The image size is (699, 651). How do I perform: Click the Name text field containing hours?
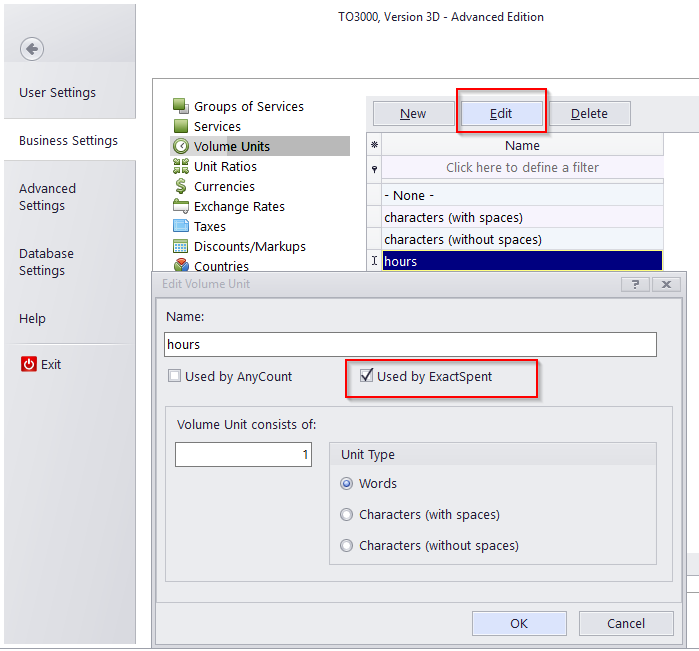410,344
